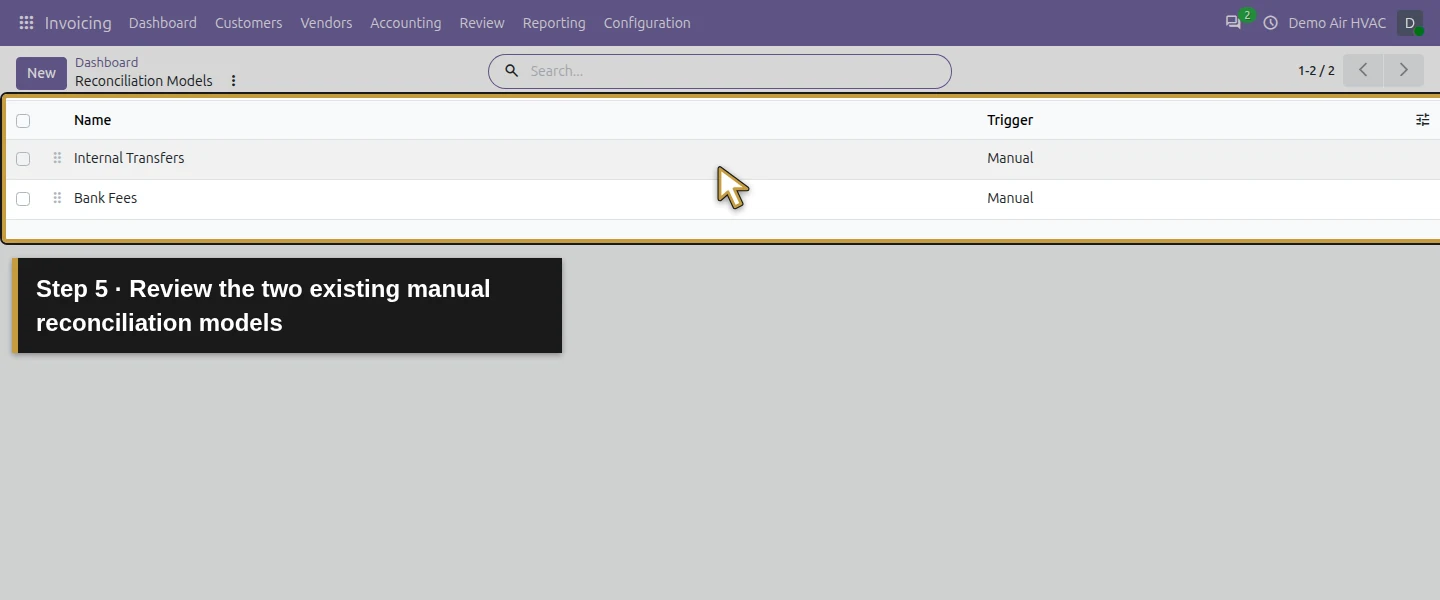Toggle the select-all header checkbox
Image resolution: width=1440 pixels, height=600 pixels.
[x=23, y=121]
